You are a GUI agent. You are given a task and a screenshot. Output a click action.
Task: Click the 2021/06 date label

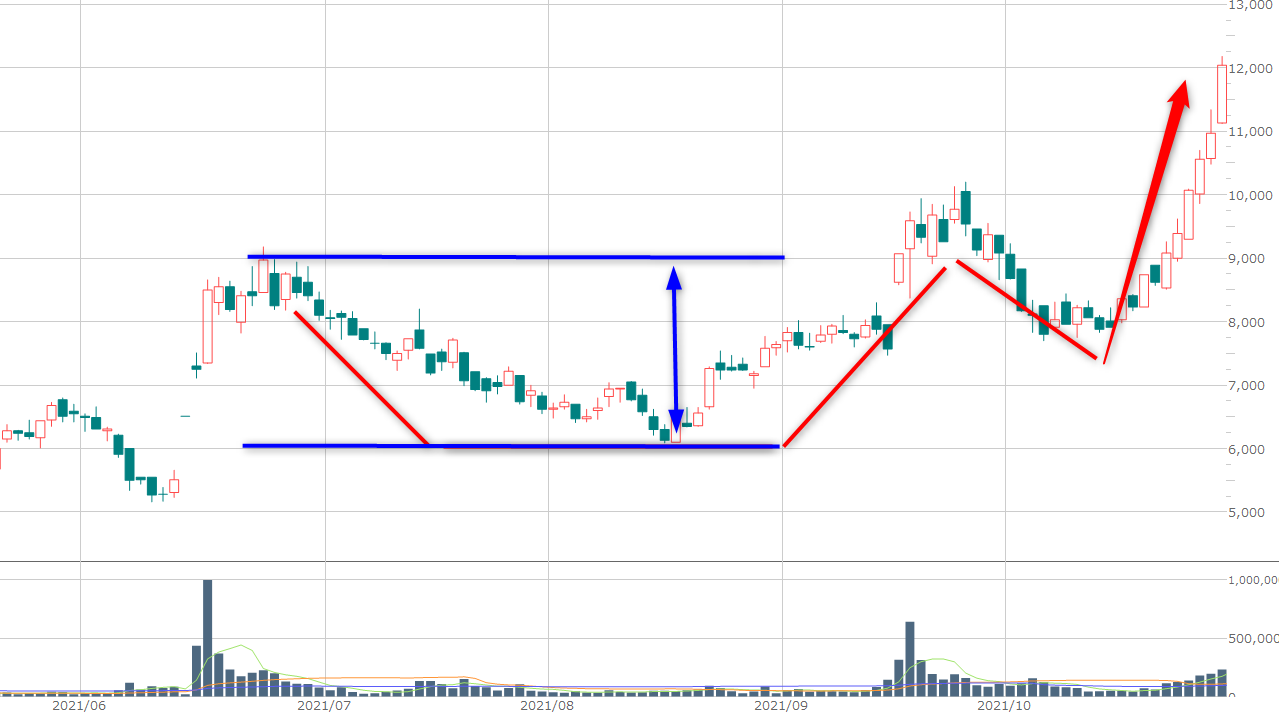pyautogui.click(x=78, y=705)
